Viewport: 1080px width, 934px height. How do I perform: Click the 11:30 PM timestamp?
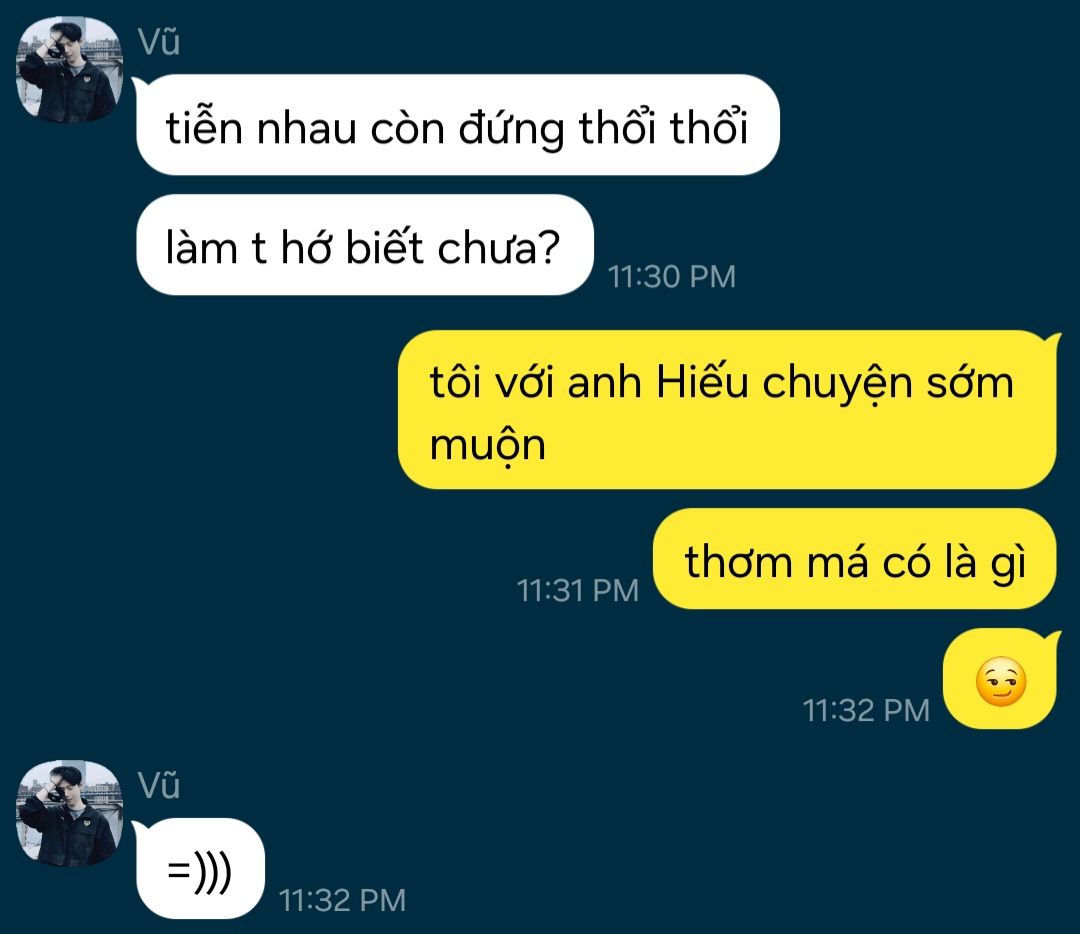click(672, 277)
